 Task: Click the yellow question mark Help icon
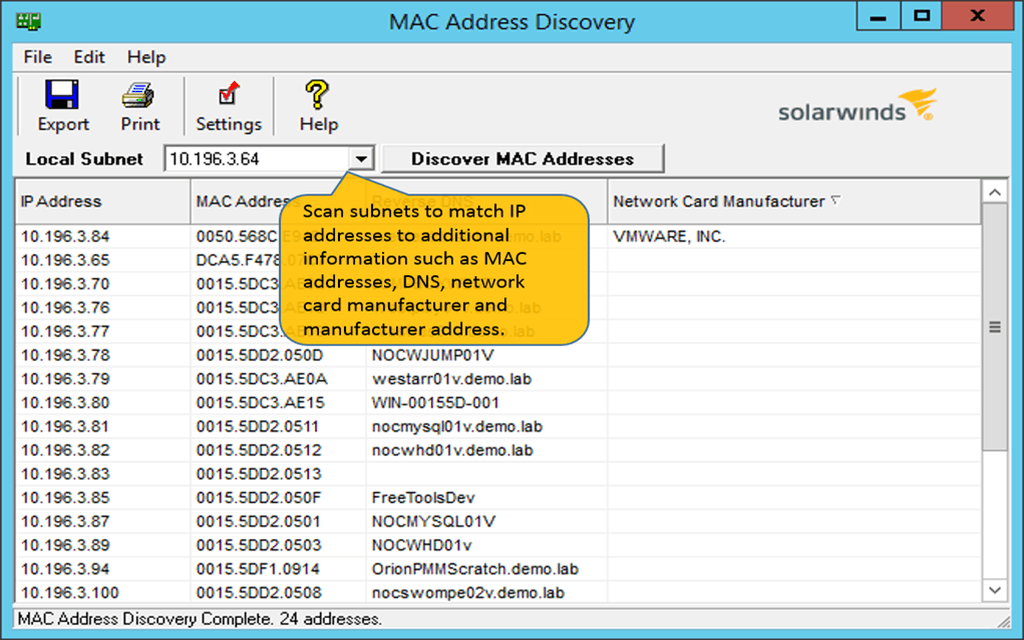pyautogui.click(x=318, y=95)
